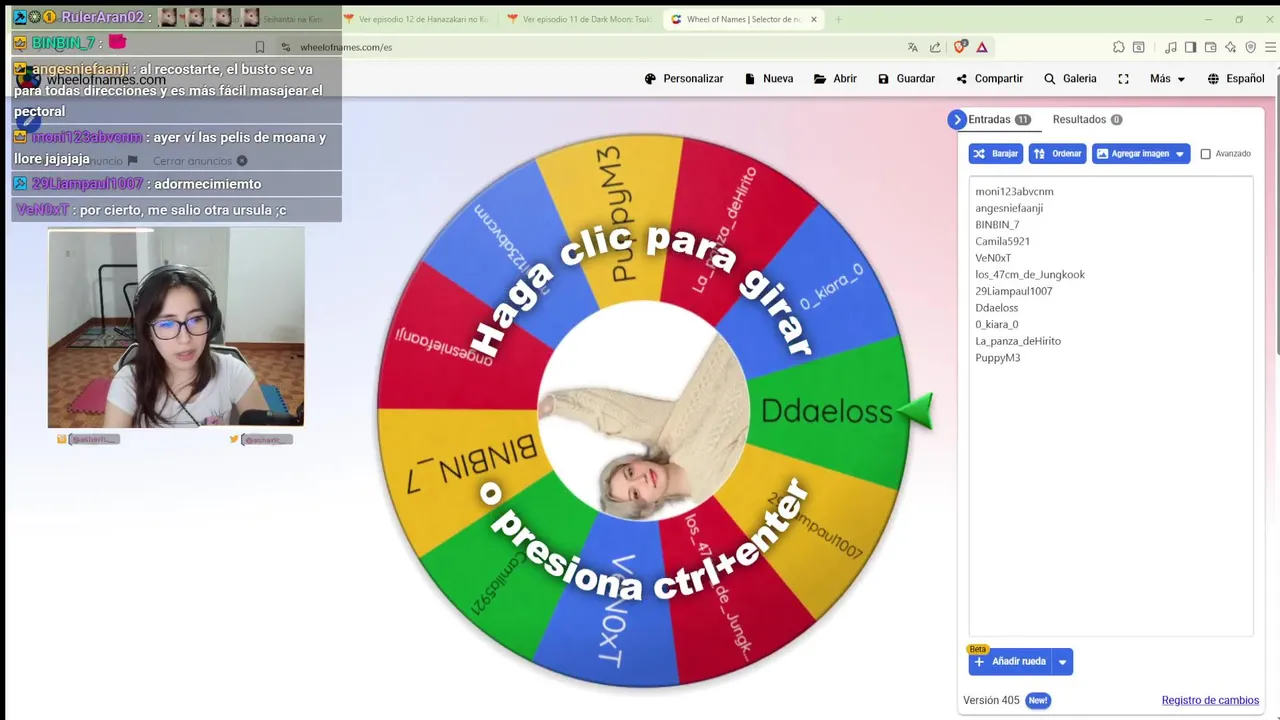Share the wheel via Compartir
This screenshot has width=1280, height=720.
(x=989, y=79)
